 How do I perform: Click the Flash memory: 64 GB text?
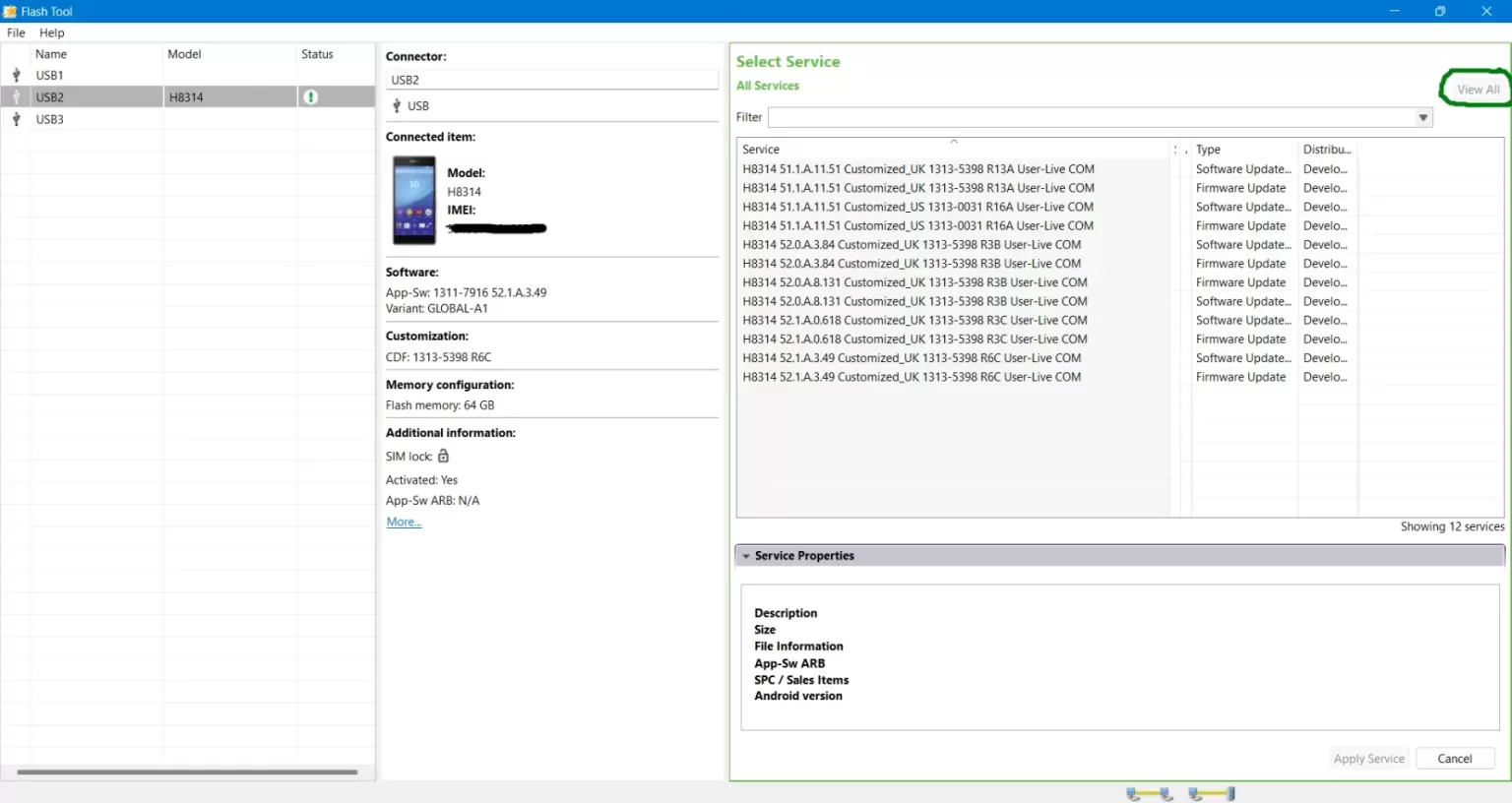pos(440,405)
